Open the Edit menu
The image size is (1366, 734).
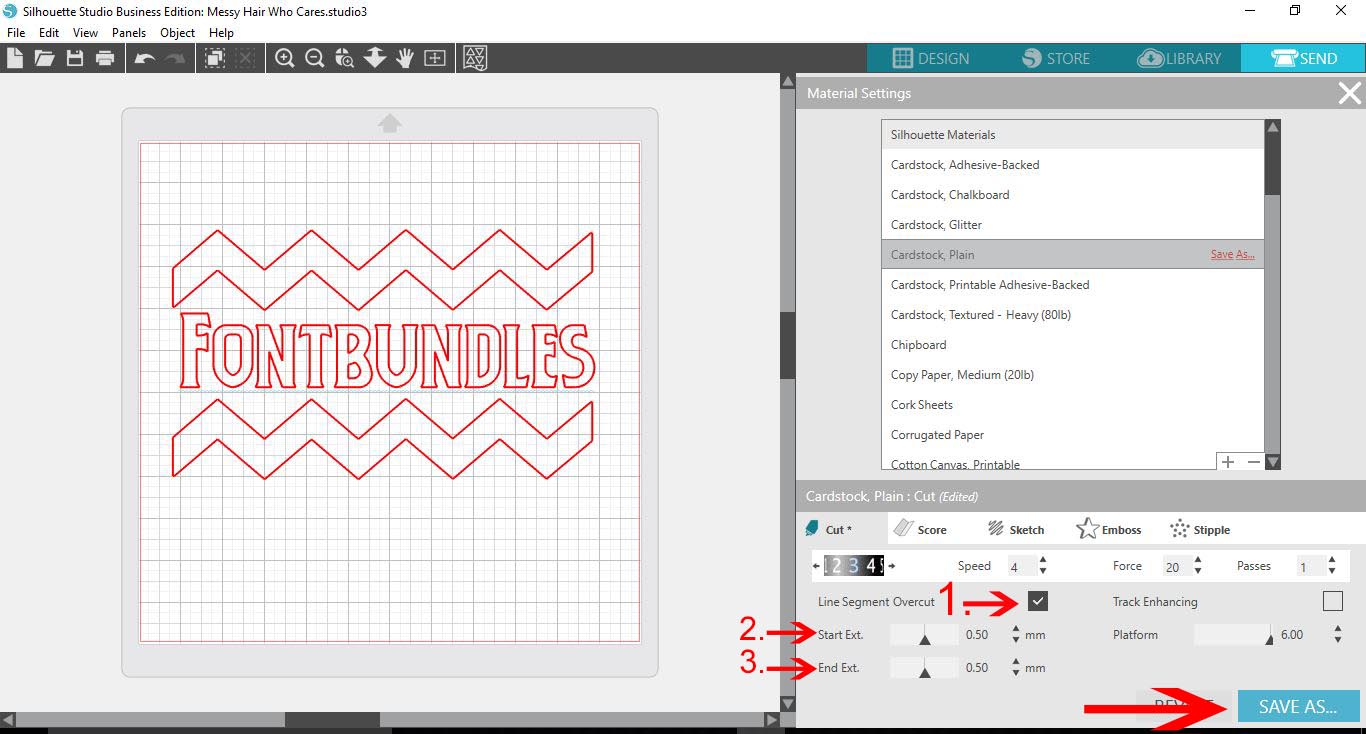click(x=49, y=33)
